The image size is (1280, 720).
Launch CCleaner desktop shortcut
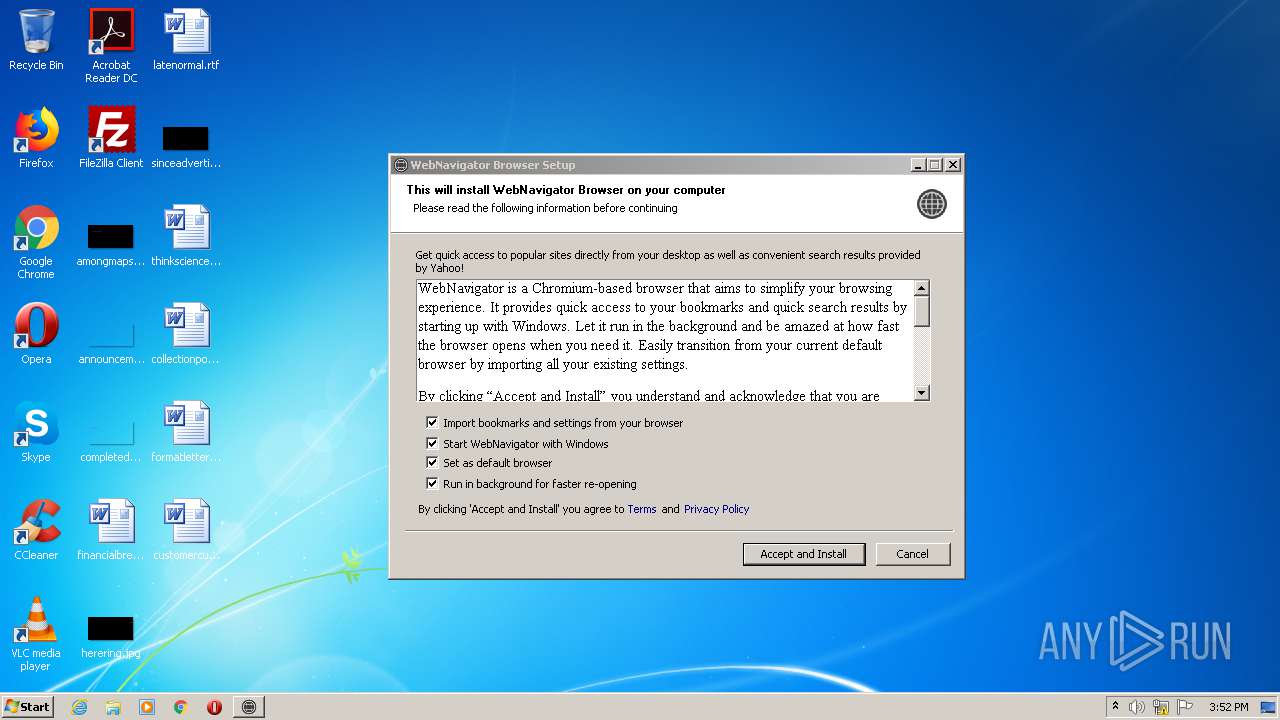36,530
